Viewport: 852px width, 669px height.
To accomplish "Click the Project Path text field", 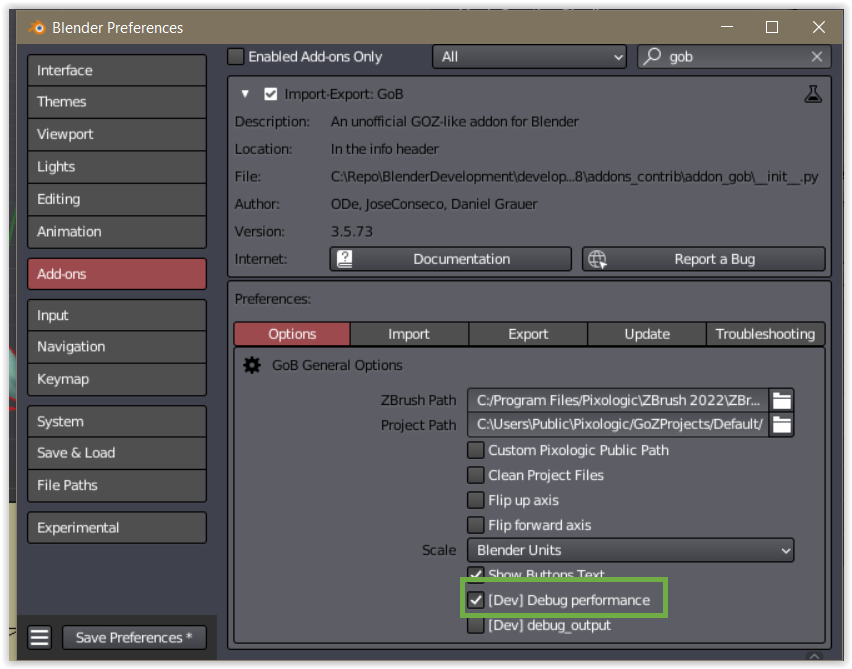I will pyautogui.click(x=618, y=424).
